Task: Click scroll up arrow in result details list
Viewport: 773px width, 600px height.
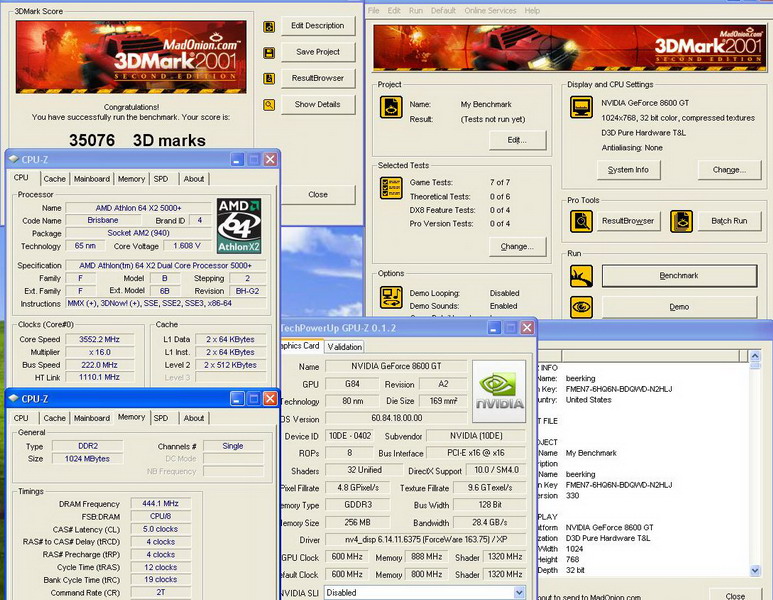Action: tap(755, 356)
